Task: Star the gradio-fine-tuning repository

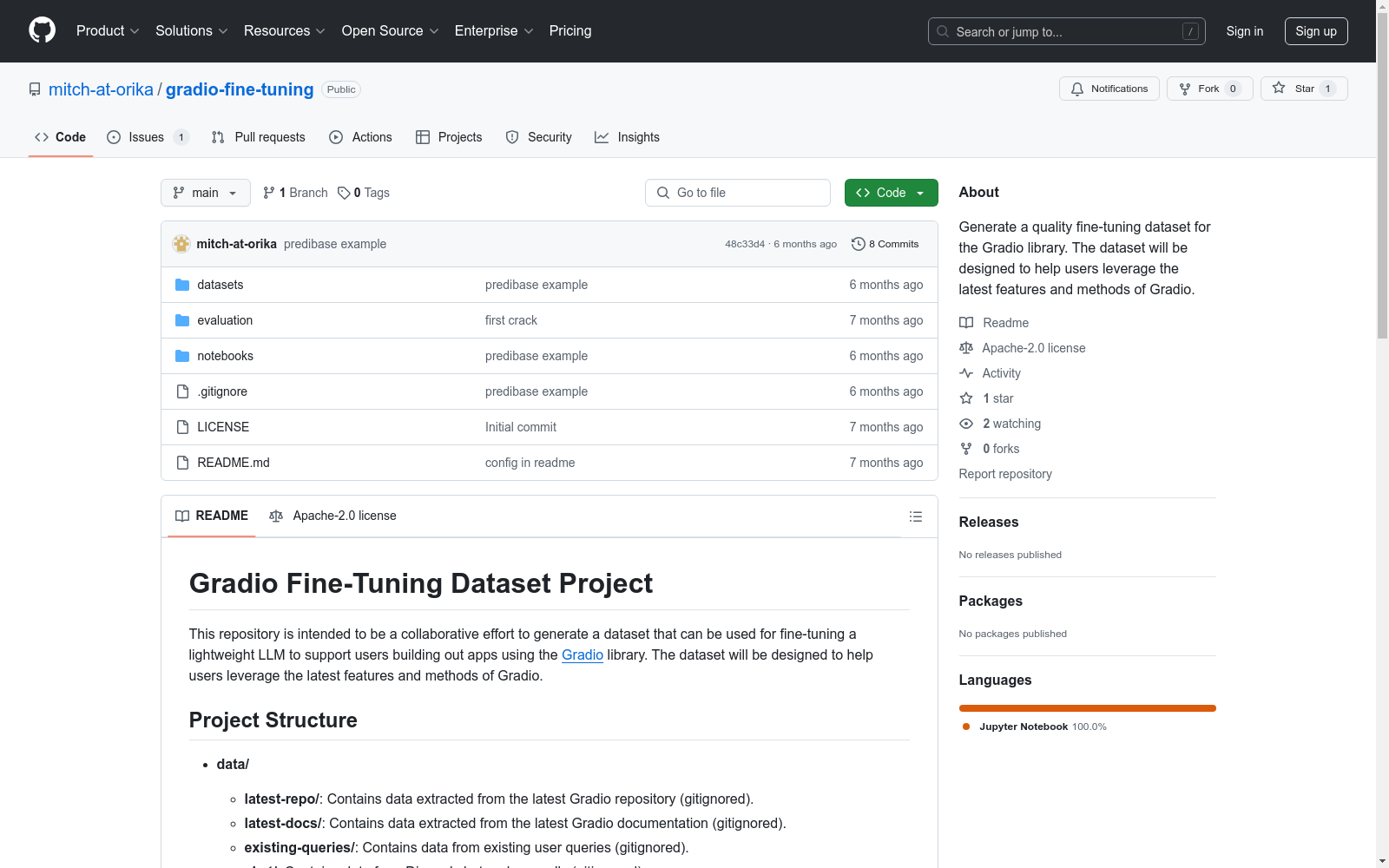Action: 1304,89
